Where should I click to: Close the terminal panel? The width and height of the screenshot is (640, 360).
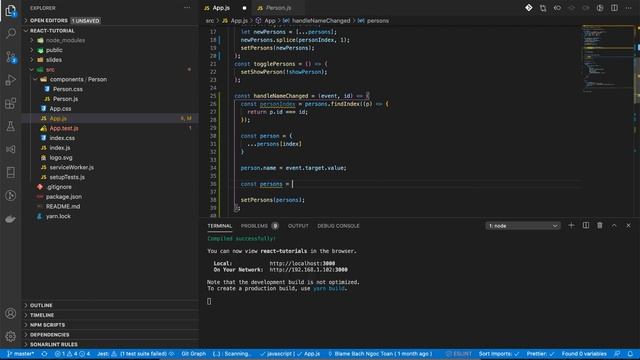click(x=628, y=225)
